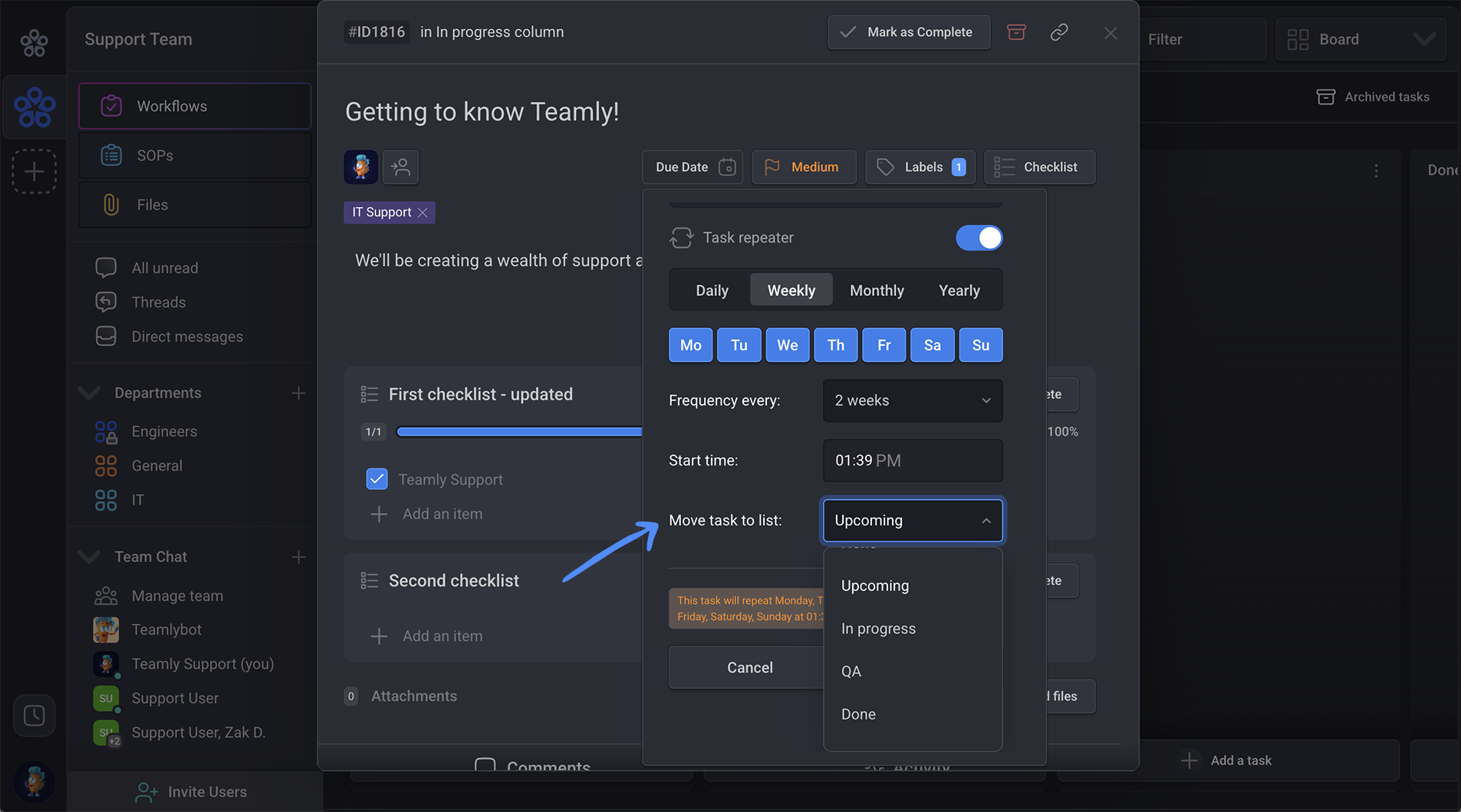This screenshot has height=812, width=1461.
Task: Click the Start time field
Action: tap(913, 461)
